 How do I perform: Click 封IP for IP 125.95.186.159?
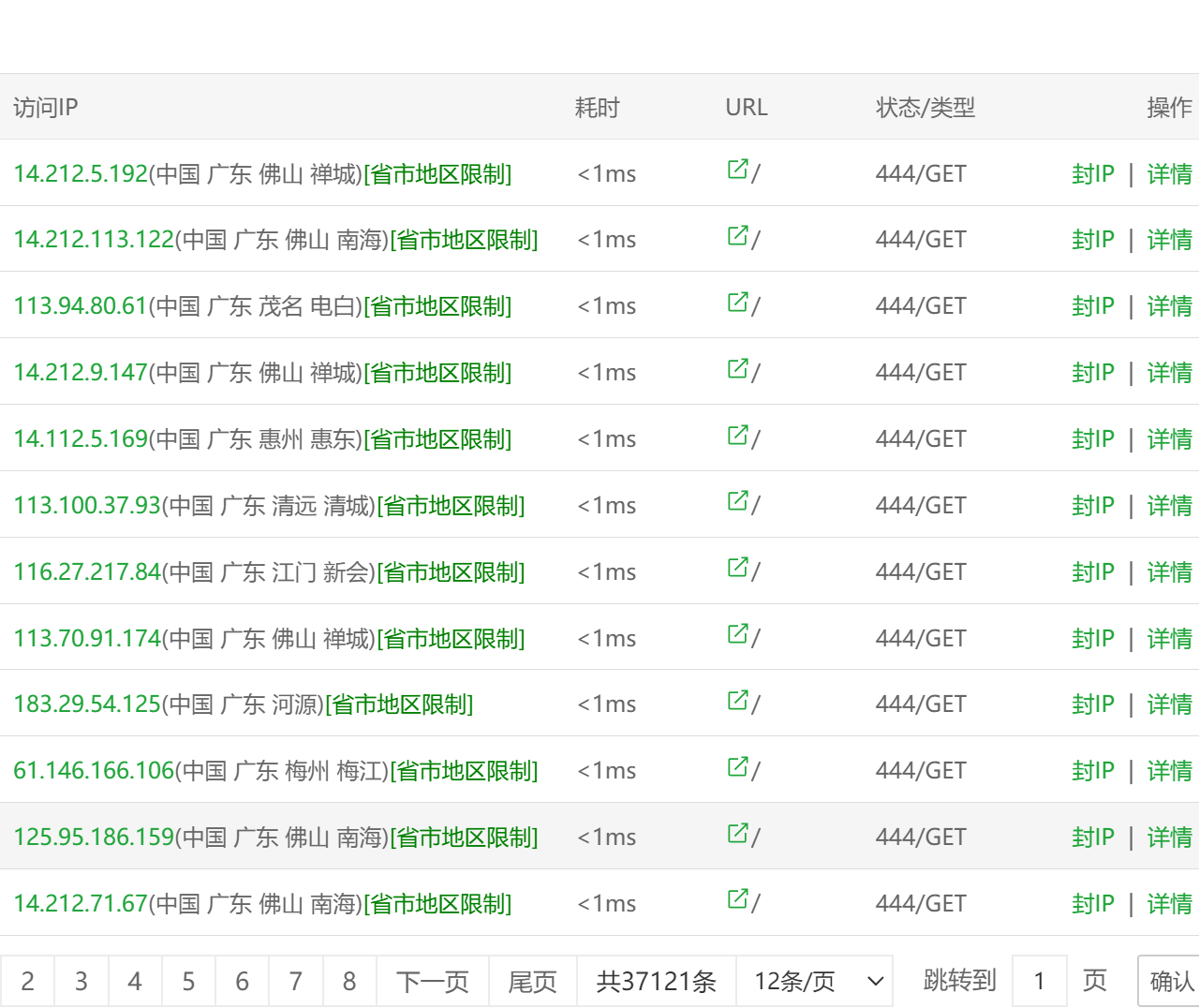pos(1093,837)
